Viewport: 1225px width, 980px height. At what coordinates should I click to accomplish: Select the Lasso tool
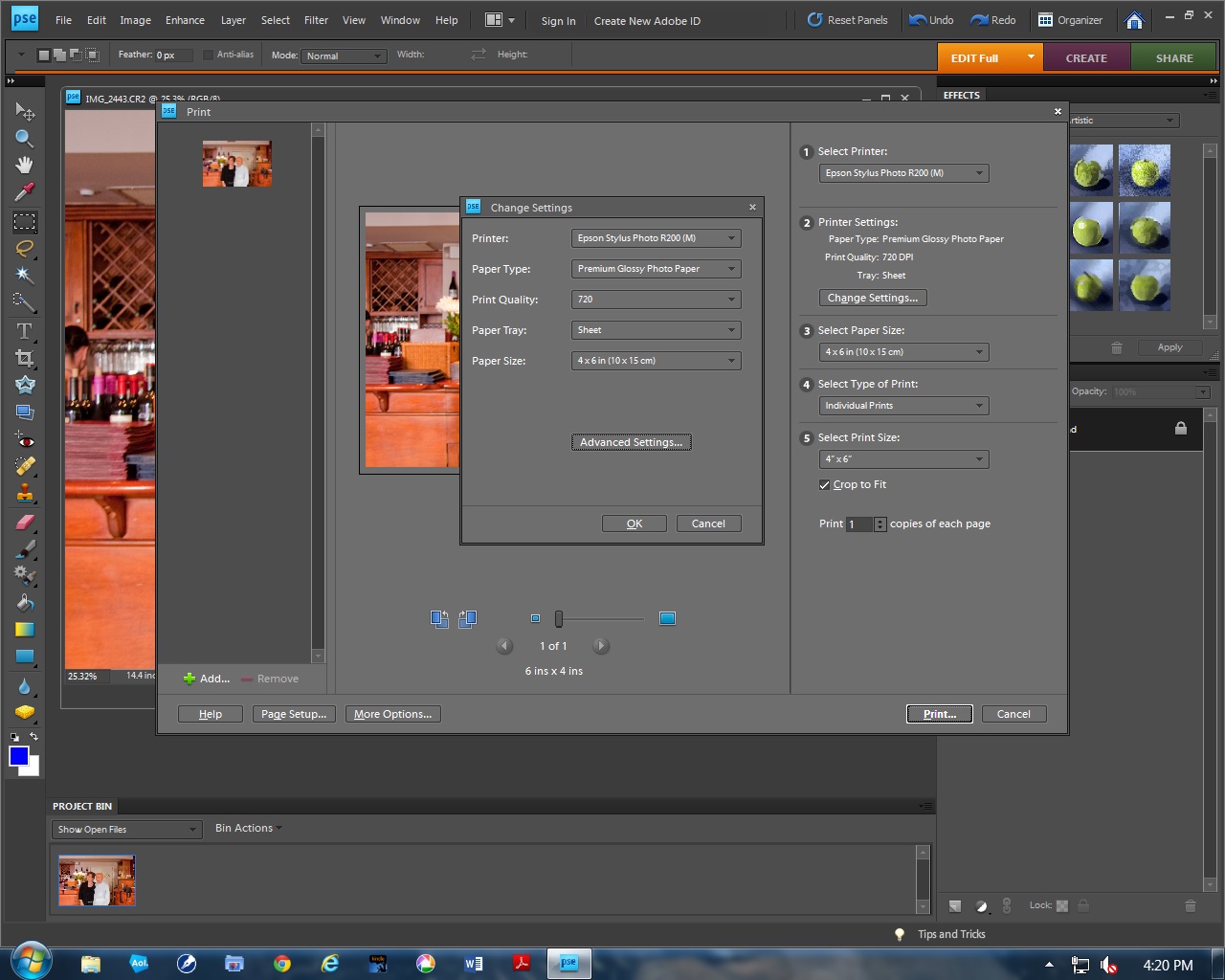[x=24, y=249]
